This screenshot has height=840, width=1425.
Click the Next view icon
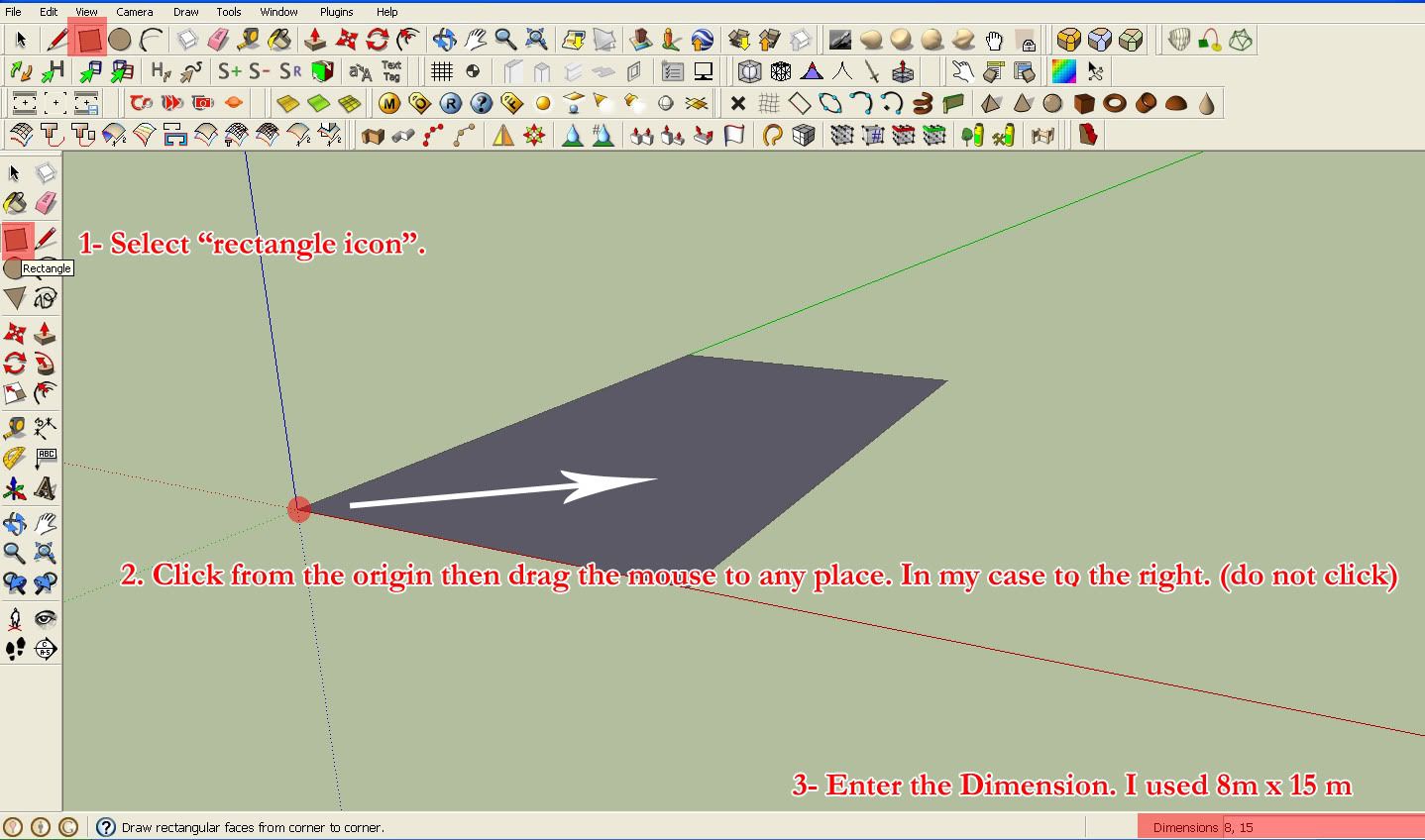[x=45, y=582]
